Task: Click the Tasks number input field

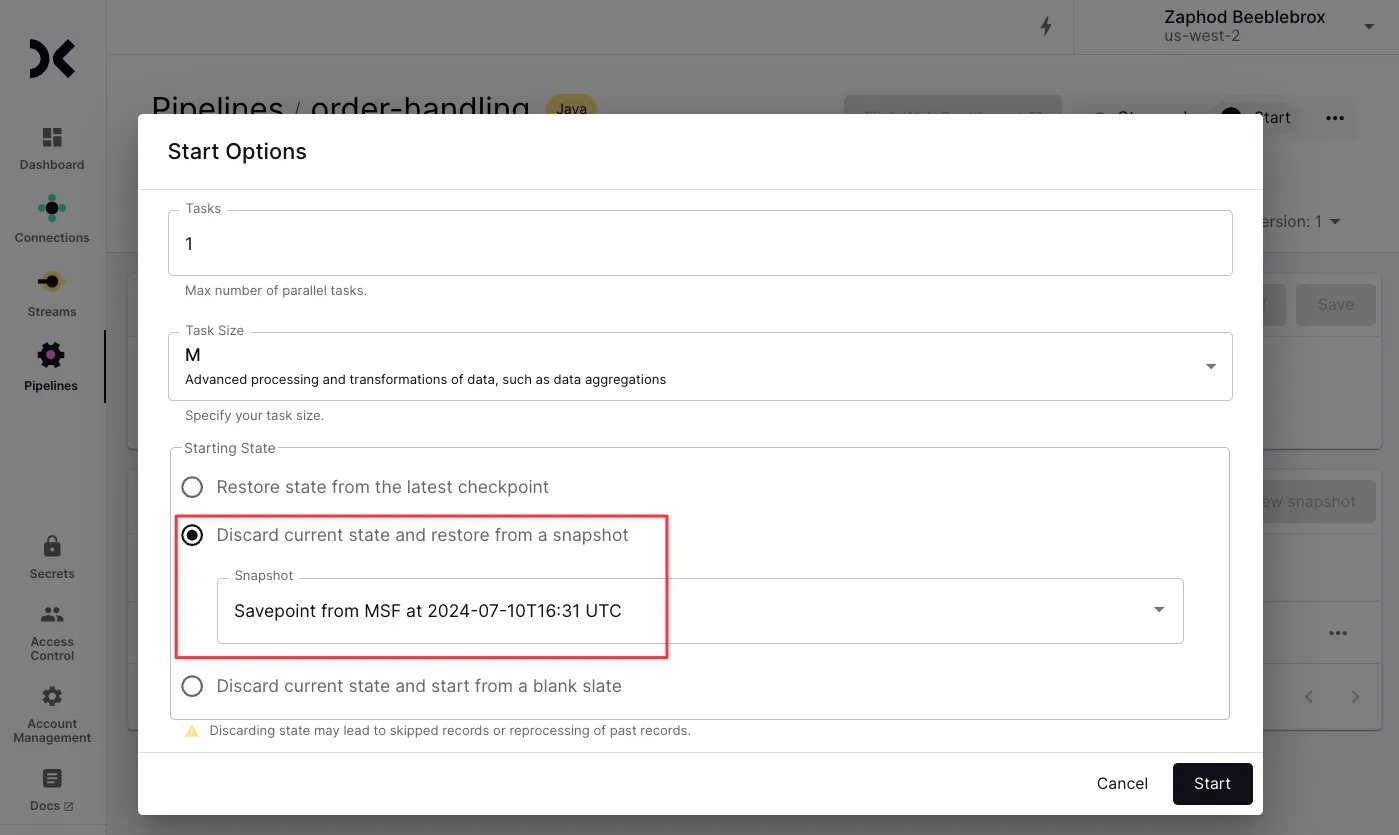Action: click(x=699, y=244)
